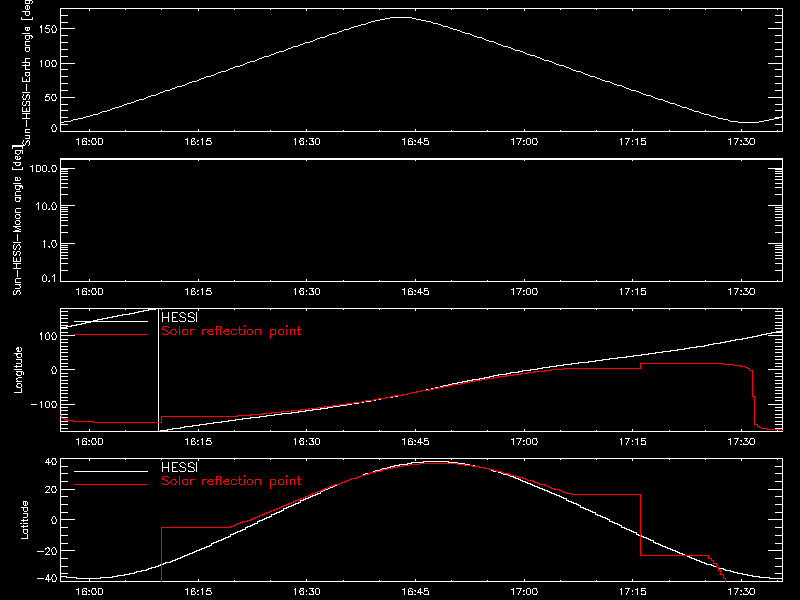
Task: Click the -40 tick in the Latitude plot
Action: (x=47, y=579)
